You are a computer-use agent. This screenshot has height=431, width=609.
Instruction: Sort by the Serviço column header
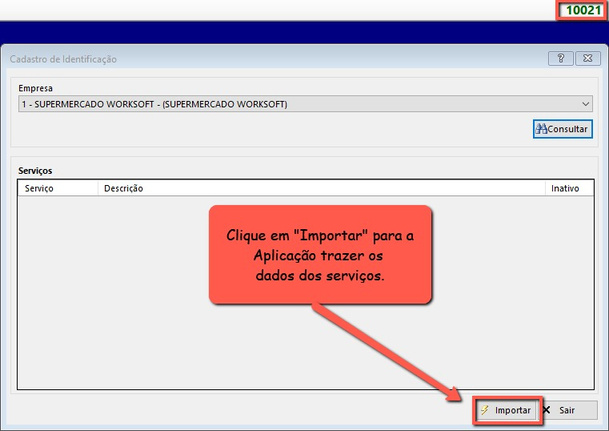[x=40, y=188]
